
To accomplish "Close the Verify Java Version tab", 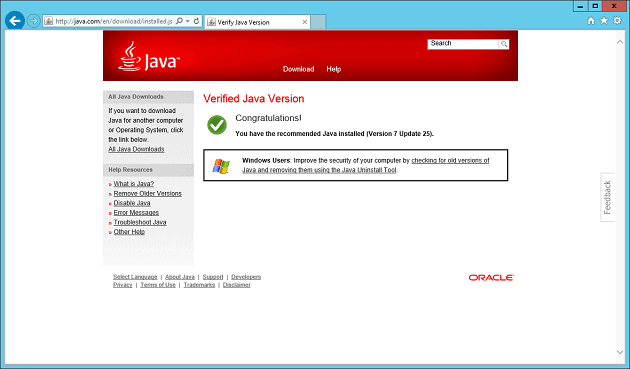I will pyautogui.click(x=305, y=22).
